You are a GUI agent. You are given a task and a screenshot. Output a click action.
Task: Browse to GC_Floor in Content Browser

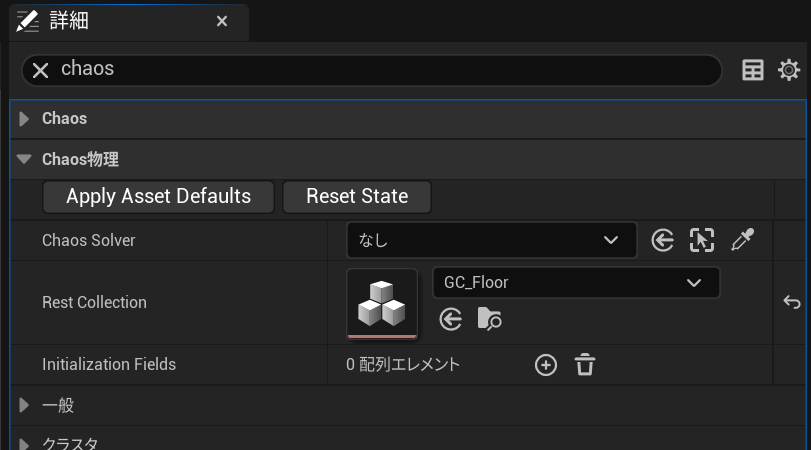coord(490,319)
